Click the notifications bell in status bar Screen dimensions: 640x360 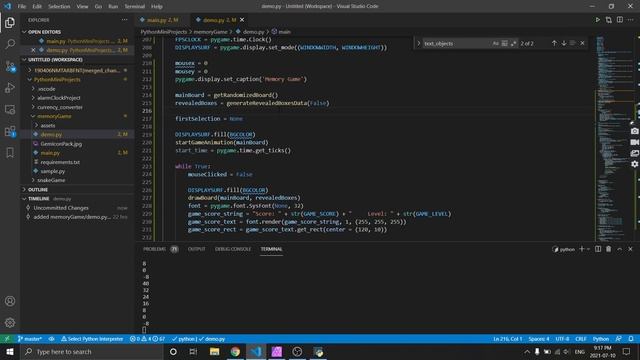[x=631, y=339]
